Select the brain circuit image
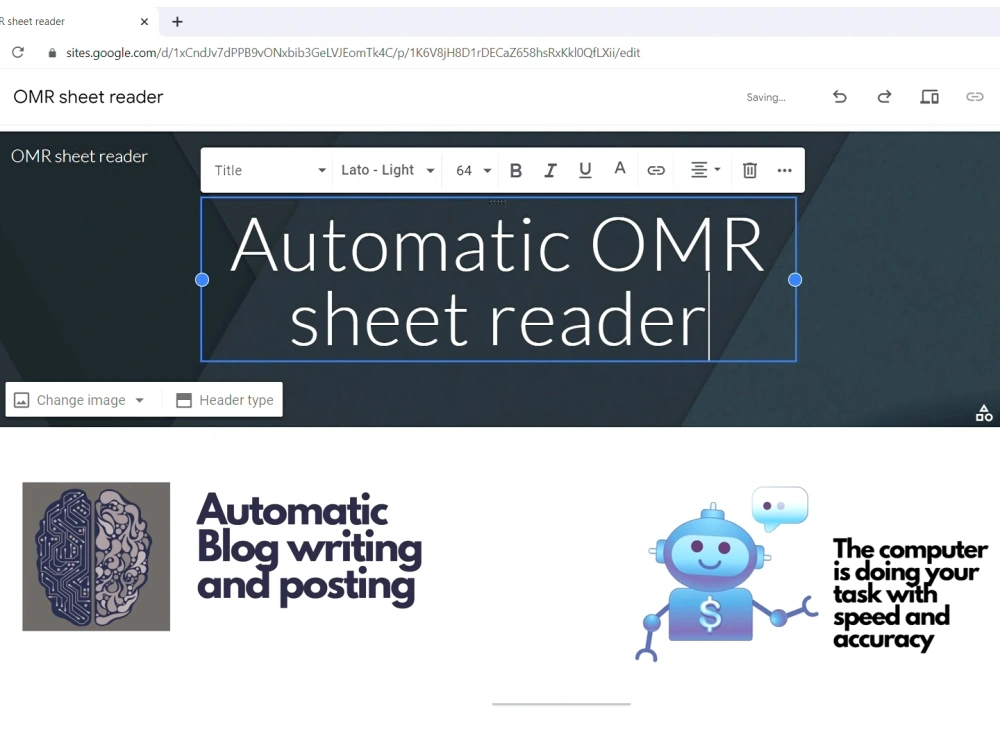The image size is (1000, 750). (x=96, y=557)
